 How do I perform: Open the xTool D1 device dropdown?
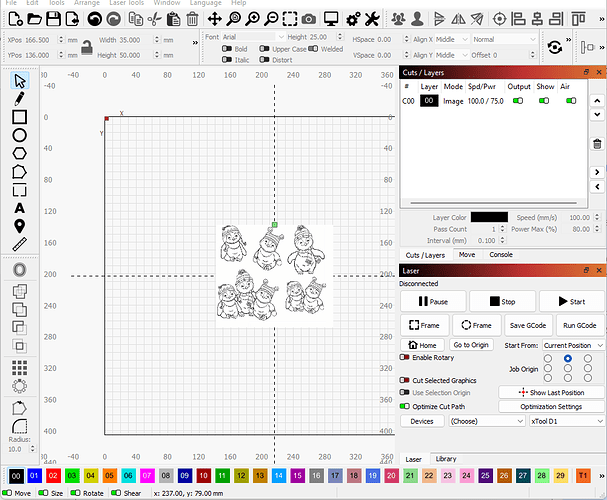point(567,421)
